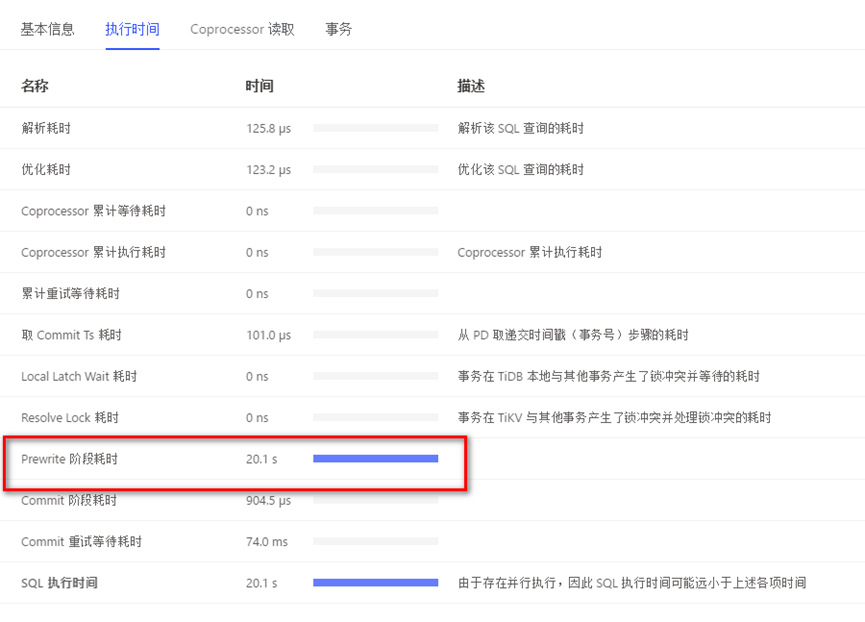Select the 解析耗时 row label
865x622 pixels.
pyautogui.click(x=46, y=128)
